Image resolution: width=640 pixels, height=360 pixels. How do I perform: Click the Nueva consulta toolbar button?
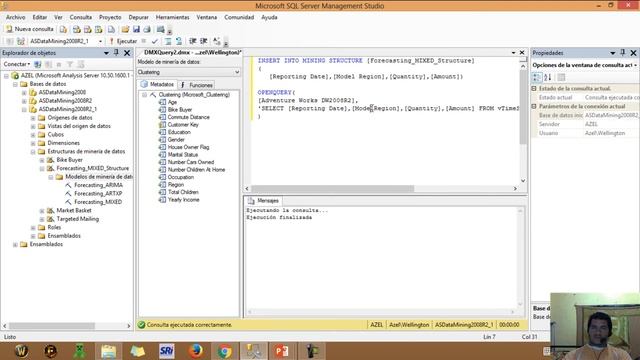pyautogui.click(x=29, y=29)
